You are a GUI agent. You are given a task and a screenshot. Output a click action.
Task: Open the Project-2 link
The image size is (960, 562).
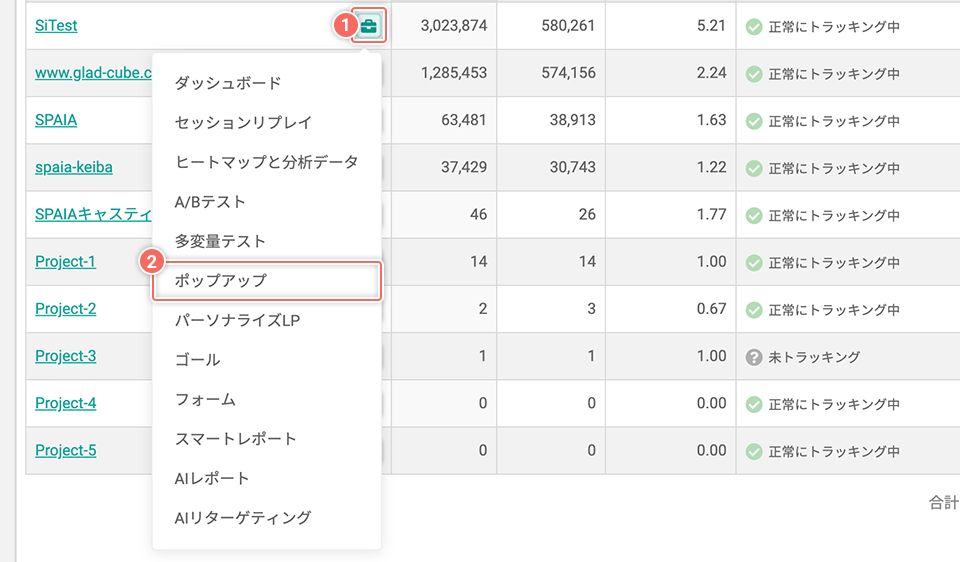coord(66,309)
